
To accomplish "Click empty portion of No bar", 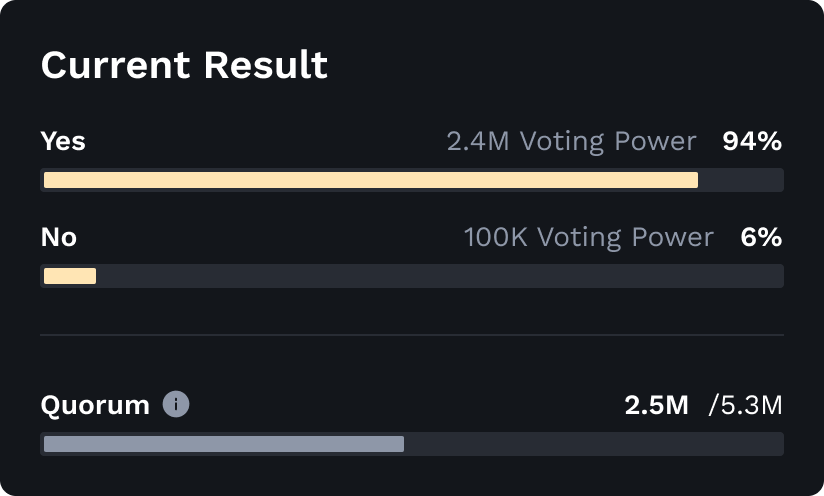I will point(439,276).
